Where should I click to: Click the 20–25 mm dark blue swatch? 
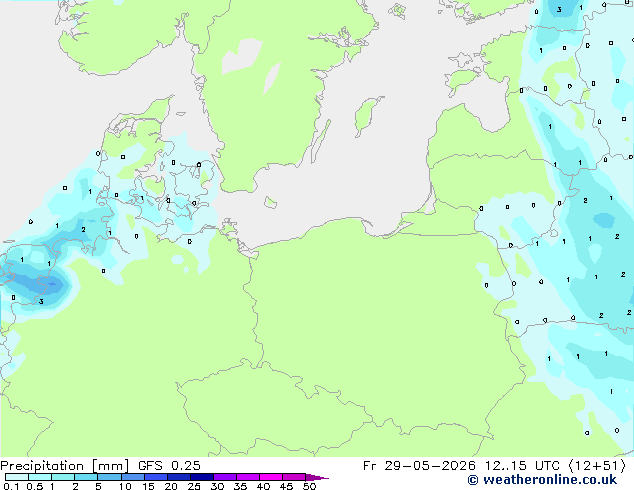[179, 477]
